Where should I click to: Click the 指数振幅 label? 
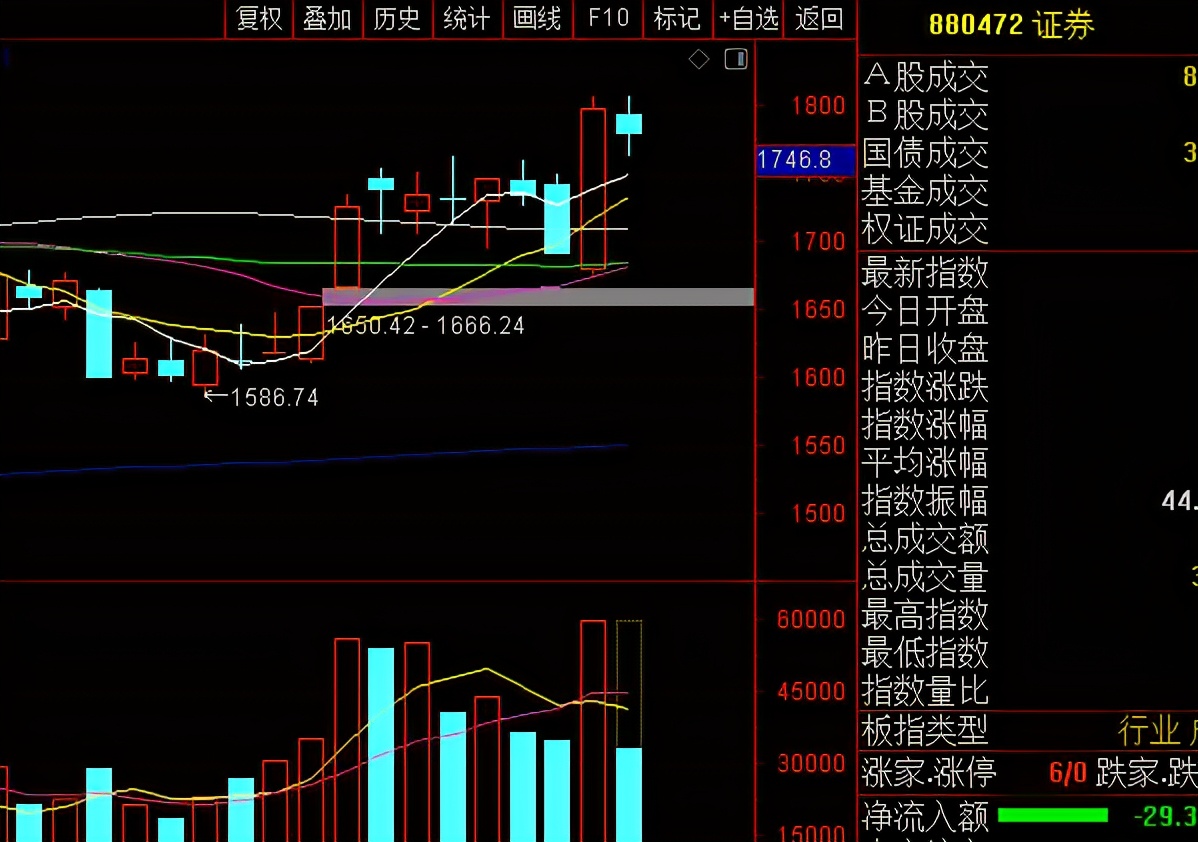point(924,501)
